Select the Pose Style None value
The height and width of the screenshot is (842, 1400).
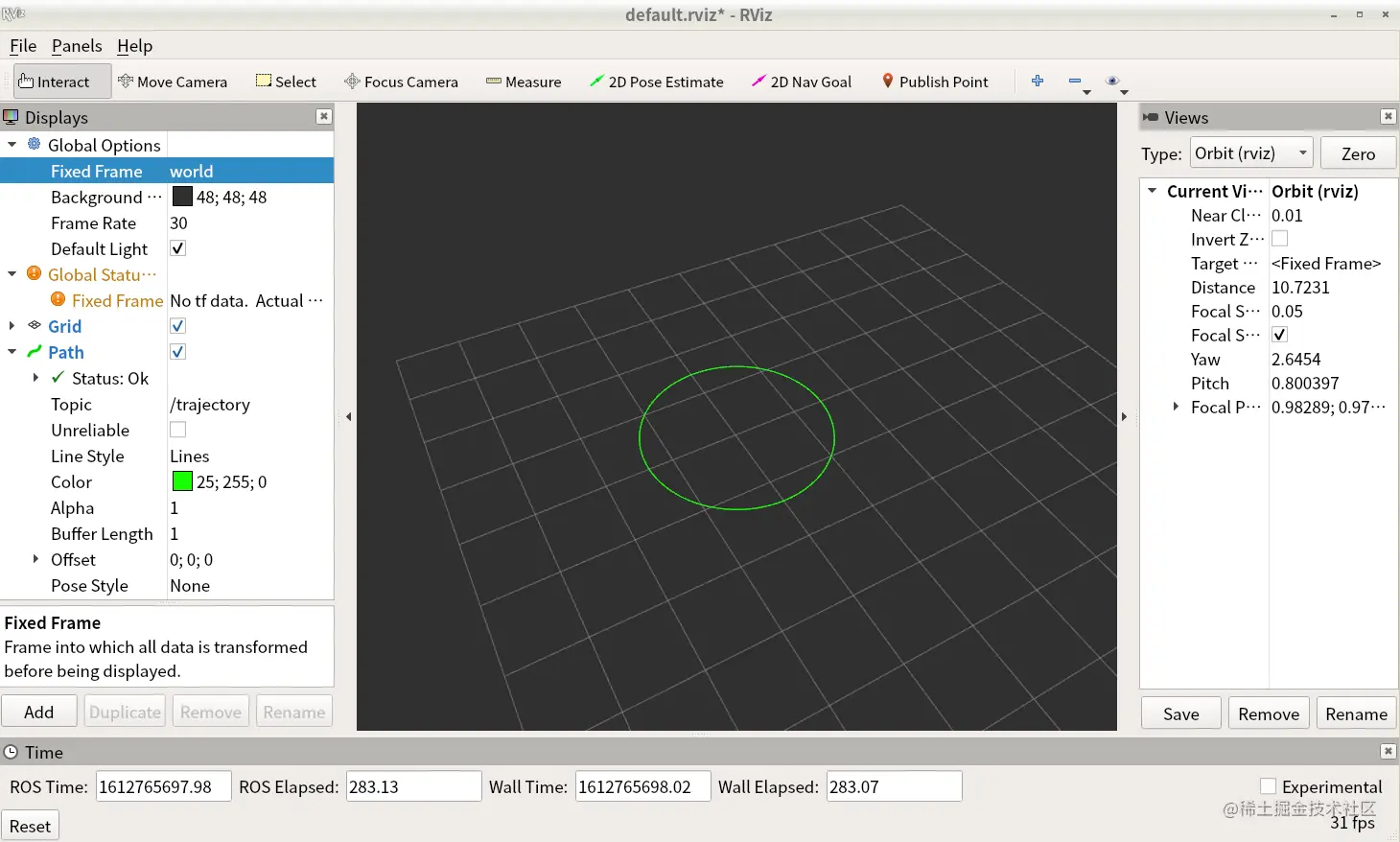coord(190,585)
